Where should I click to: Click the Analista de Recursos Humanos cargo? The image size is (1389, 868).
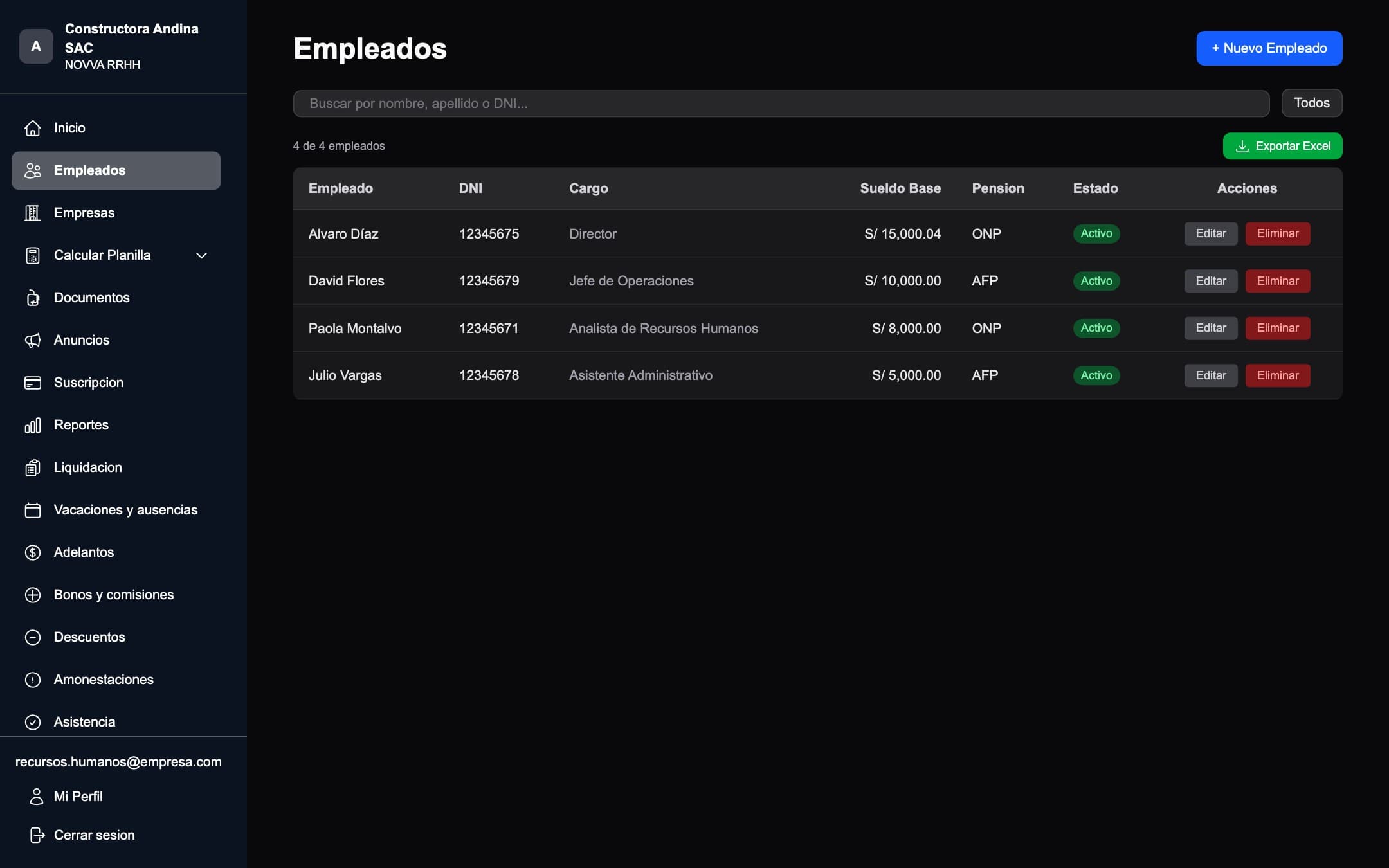pos(663,329)
